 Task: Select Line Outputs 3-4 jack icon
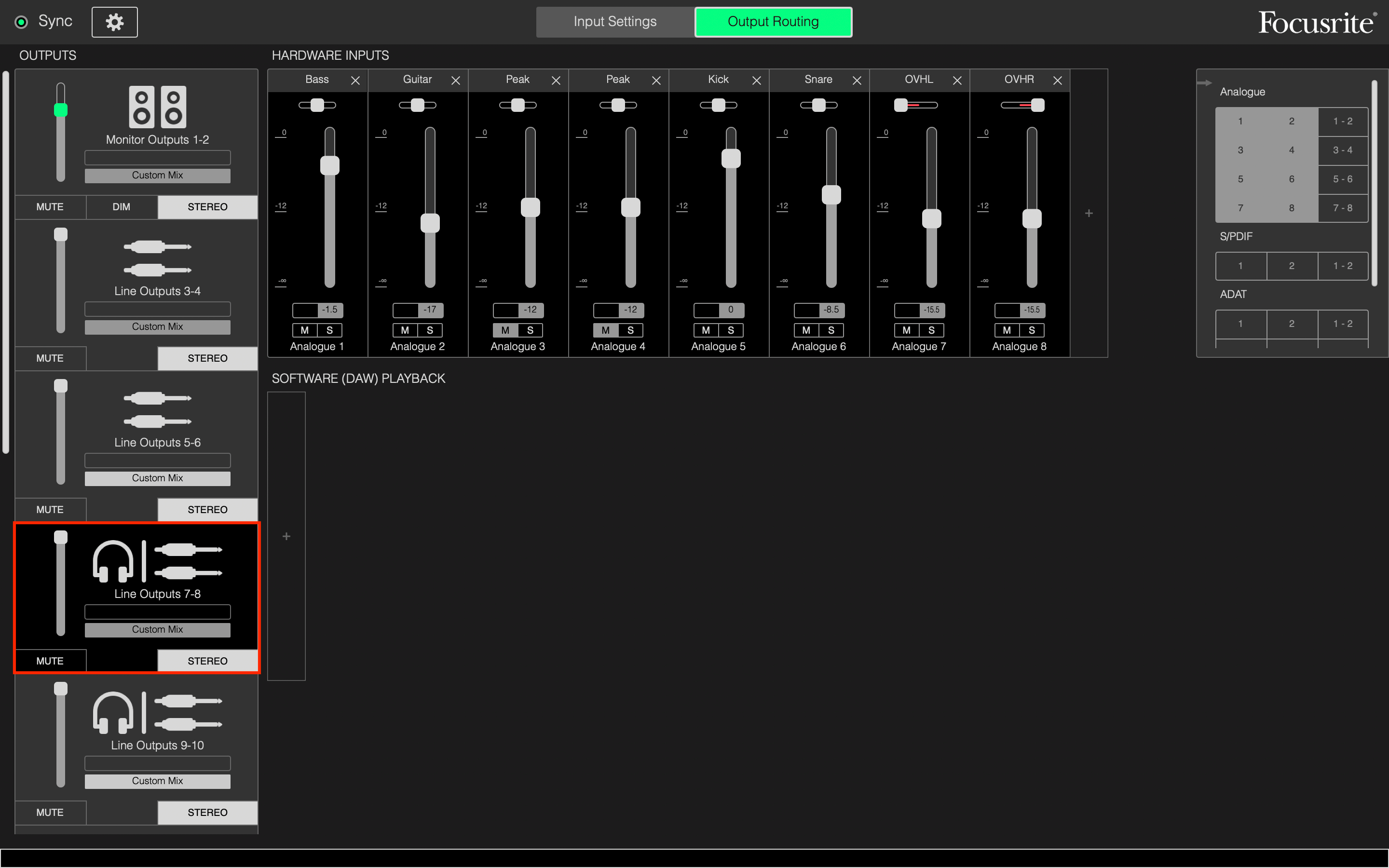pyautogui.click(x=157, y=258)
